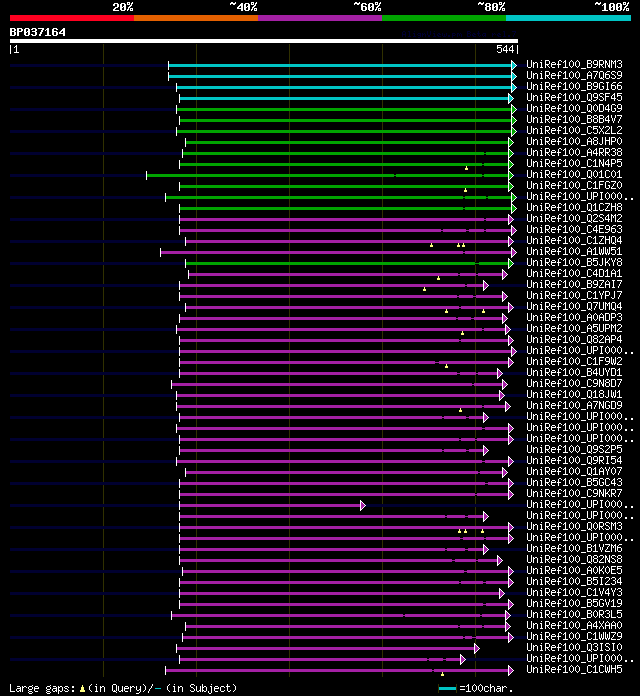Screen dimensions: 640x696
Task: Select label UniRef100_A1WW51
Action: pos(574,252)
